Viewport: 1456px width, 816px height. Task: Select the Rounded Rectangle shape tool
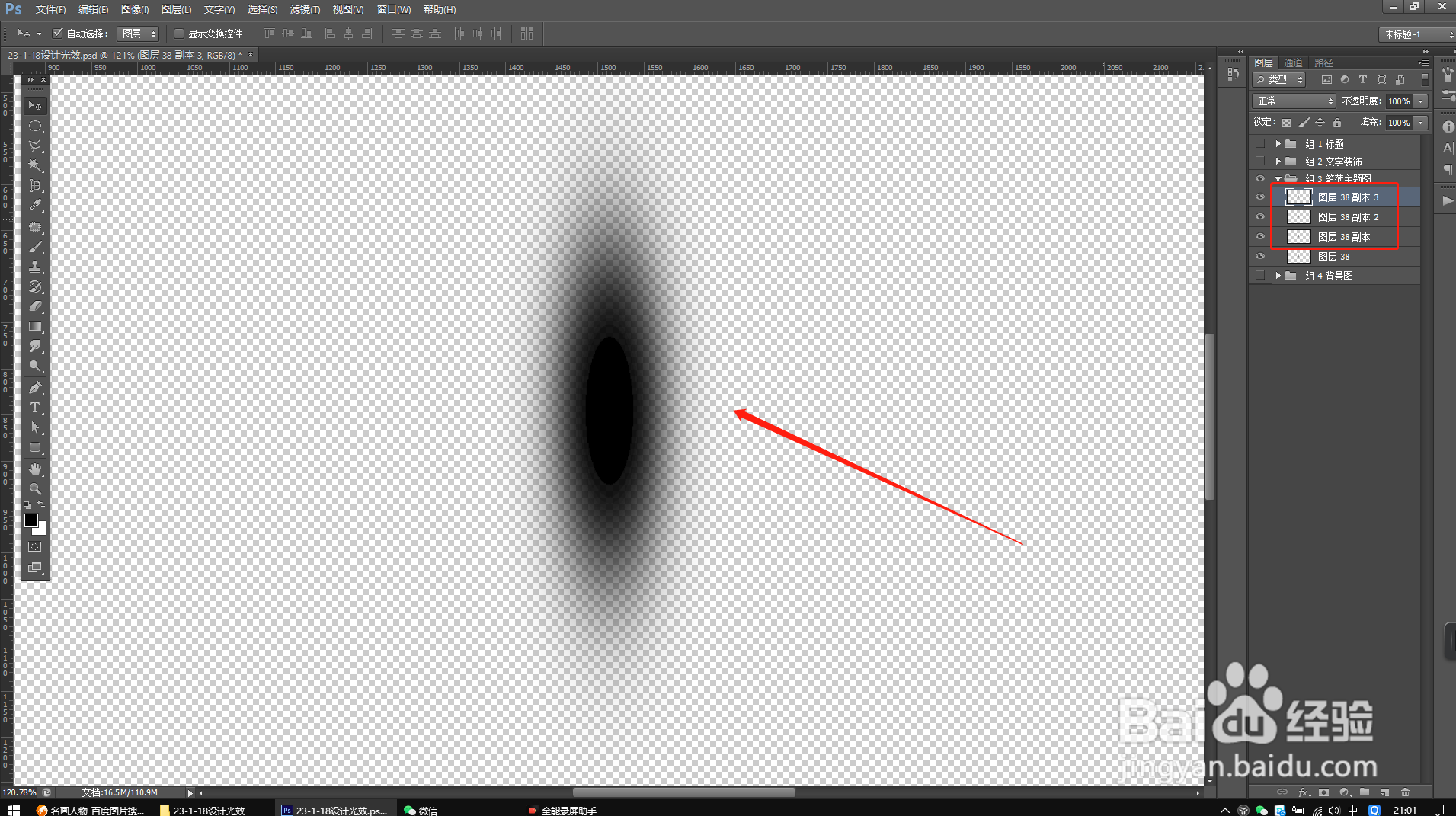coord(35,447)
